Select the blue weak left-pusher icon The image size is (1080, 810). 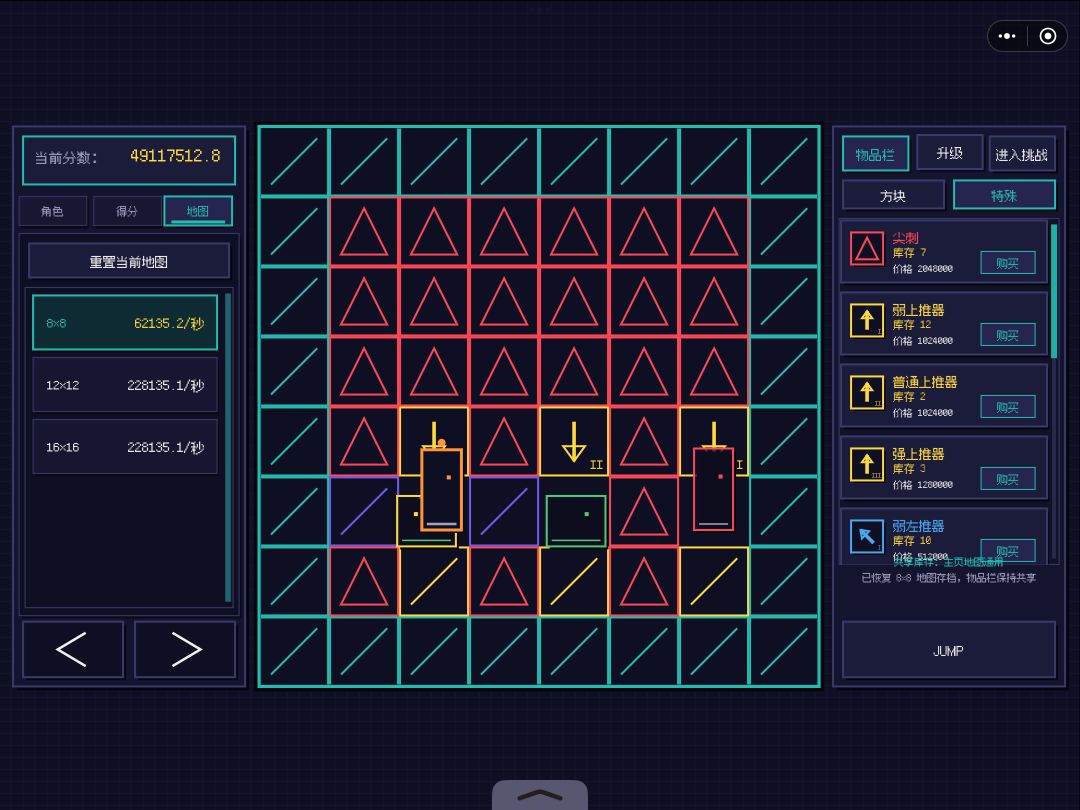coord(866,537)
